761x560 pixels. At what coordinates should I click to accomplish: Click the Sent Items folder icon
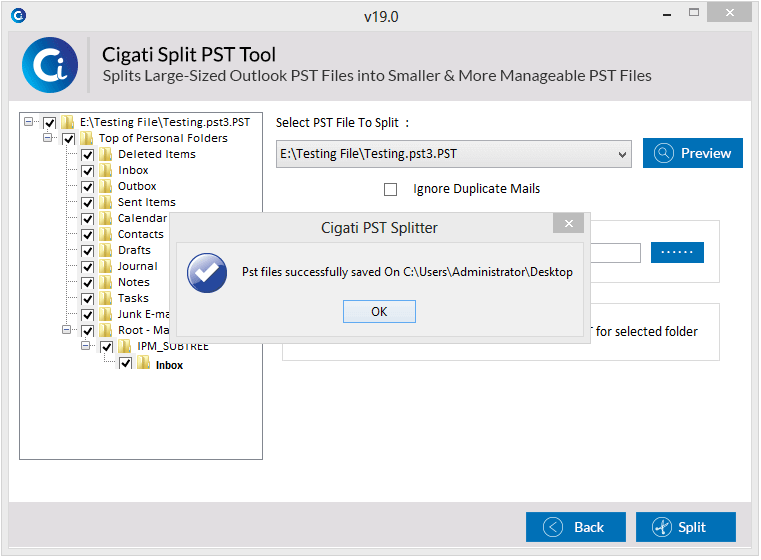pyautogui.click(x=105, y=202)
